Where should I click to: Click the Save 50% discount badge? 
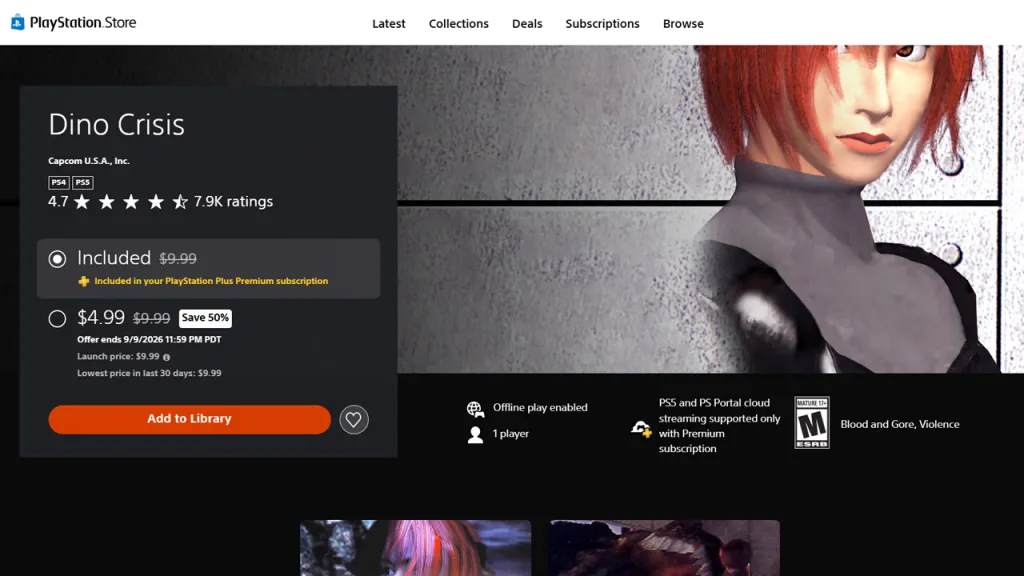click(x=205, y=318)
